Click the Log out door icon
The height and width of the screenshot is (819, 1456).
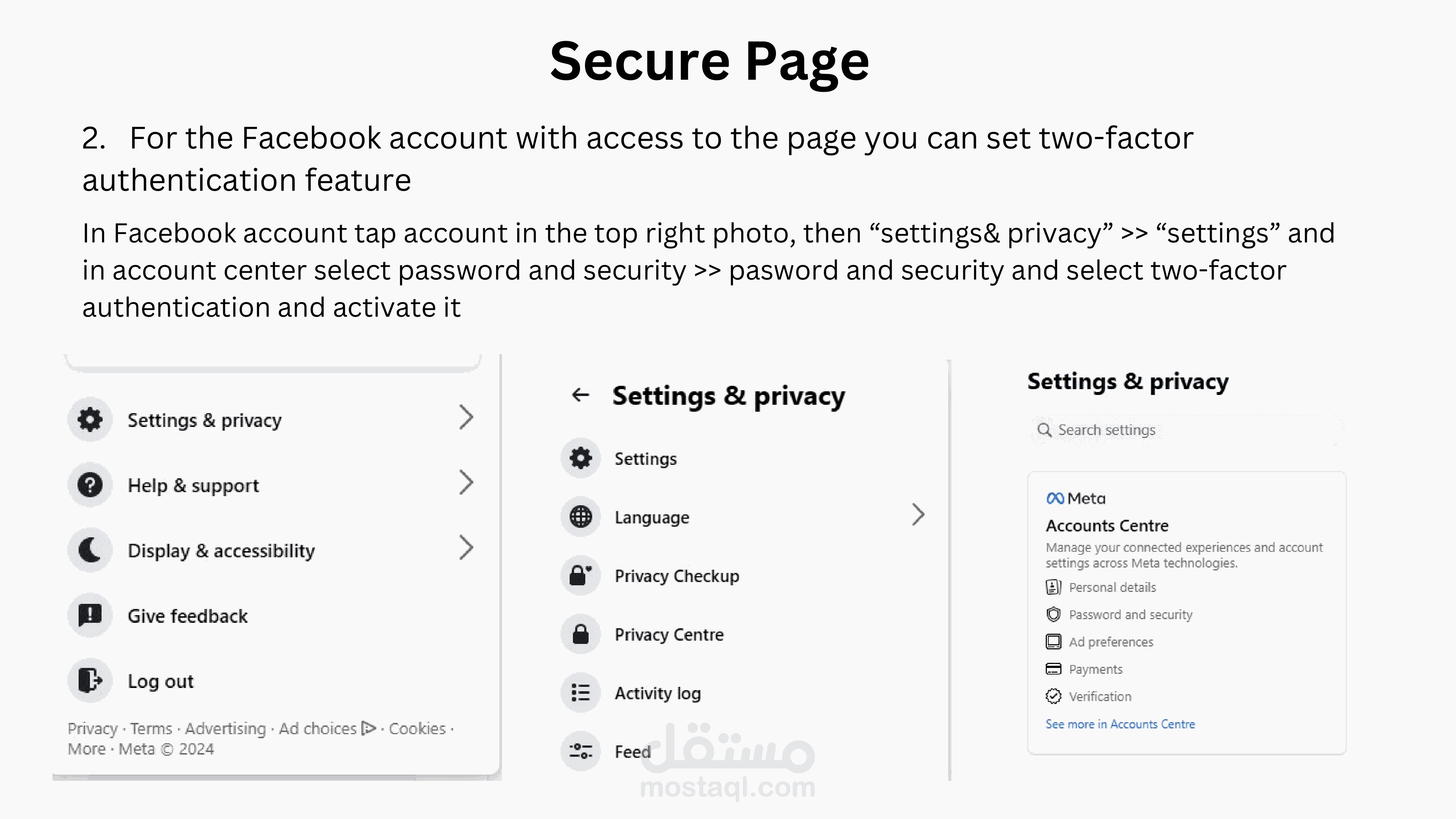click(x=90, y=681)
